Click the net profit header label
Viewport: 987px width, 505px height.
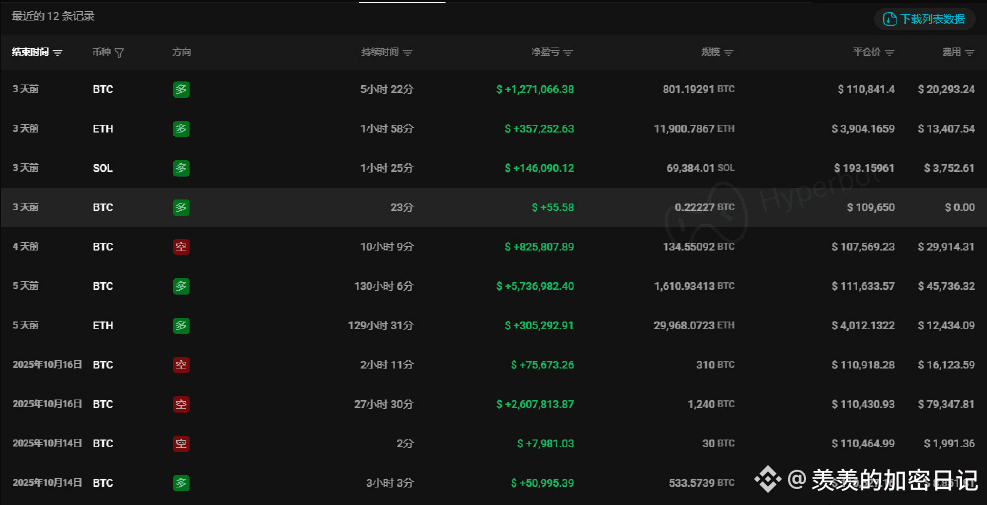pos(545,52)
